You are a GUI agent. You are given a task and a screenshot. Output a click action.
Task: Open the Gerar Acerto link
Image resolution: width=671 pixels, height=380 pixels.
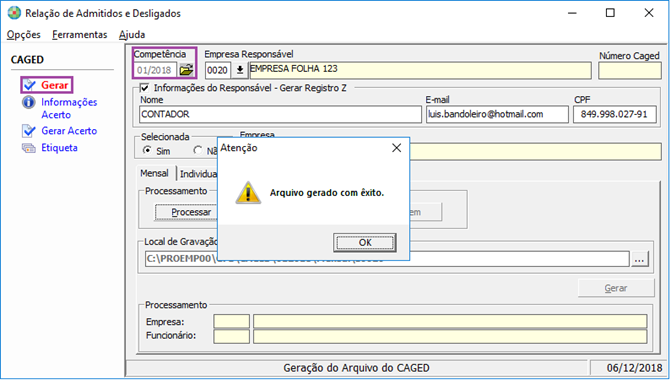click(69, 131)
